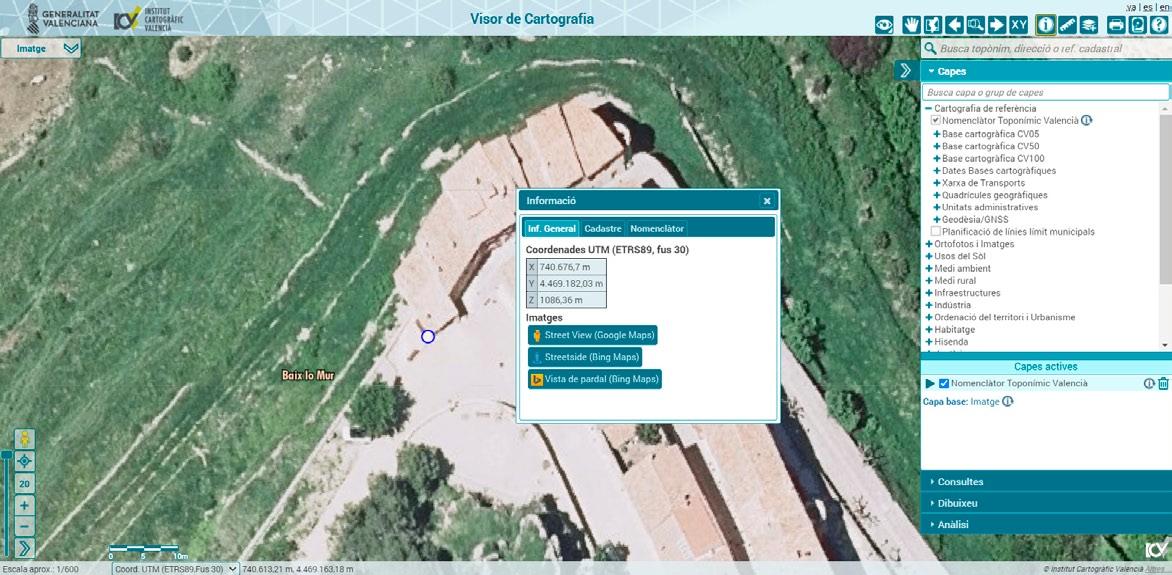
Task: Click the '20' zoom level button
Action: 24,484
